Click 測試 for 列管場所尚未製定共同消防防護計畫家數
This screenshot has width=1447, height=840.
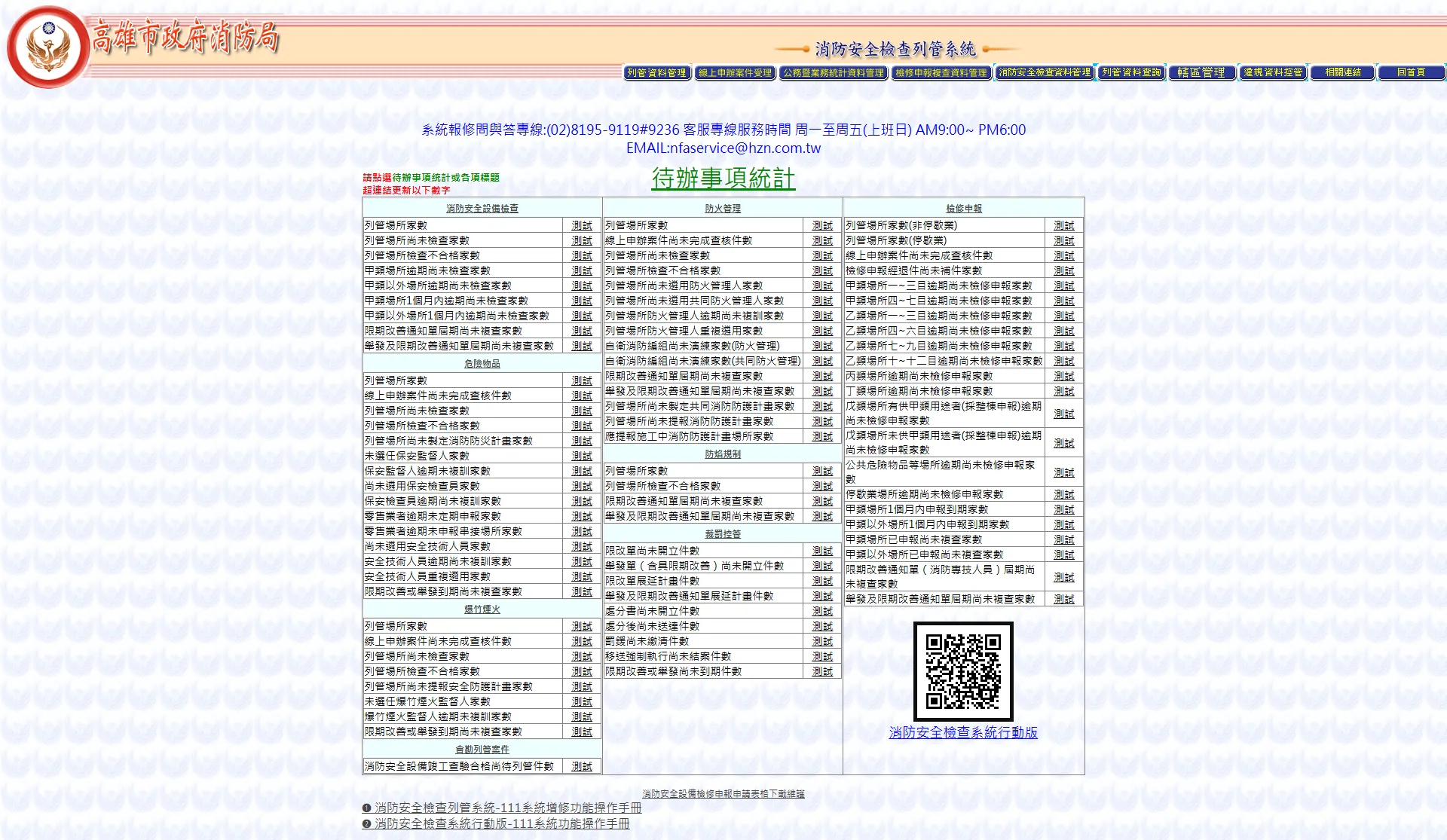tap(822, 406)
